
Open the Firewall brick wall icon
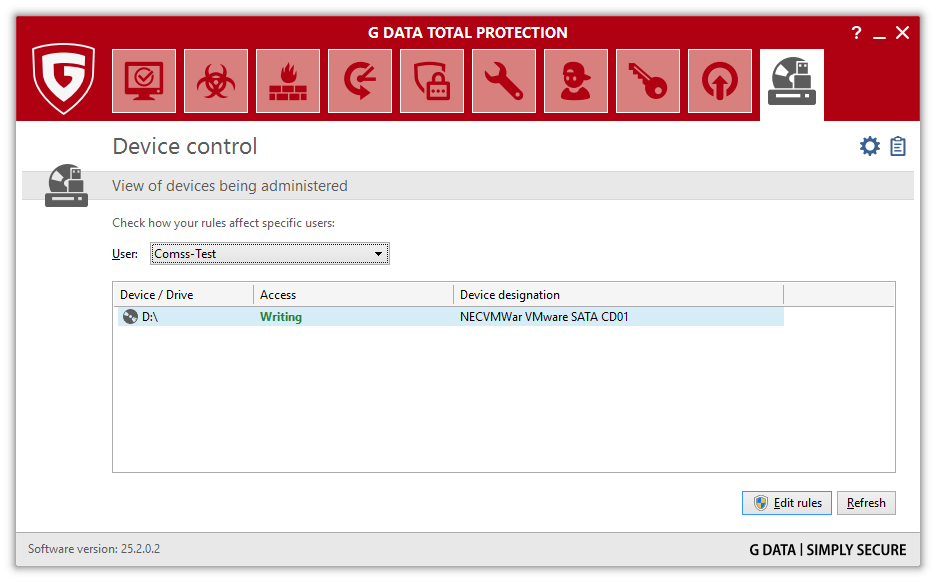[288, 81]
